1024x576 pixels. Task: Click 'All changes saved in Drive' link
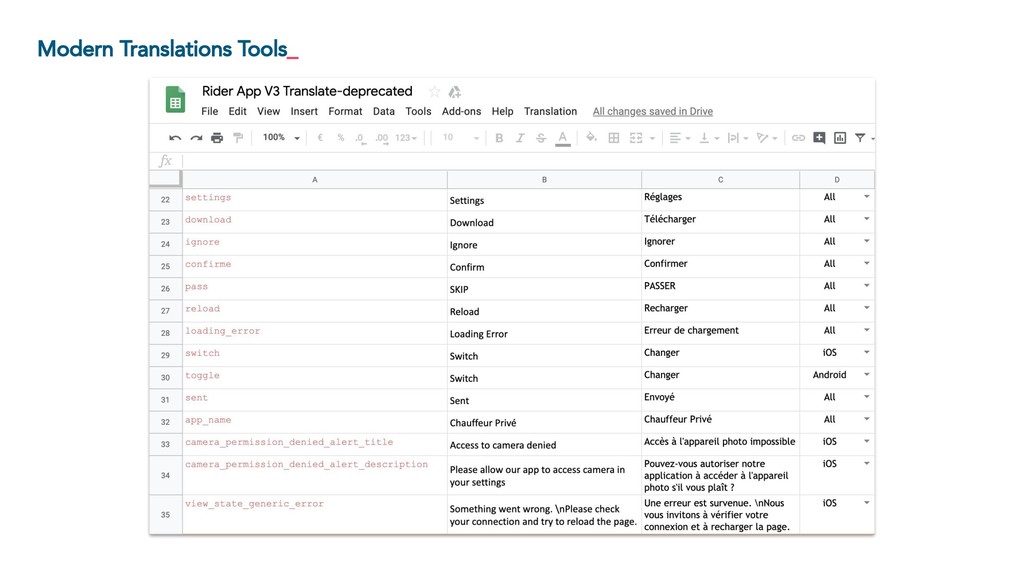tap(652, 112)
